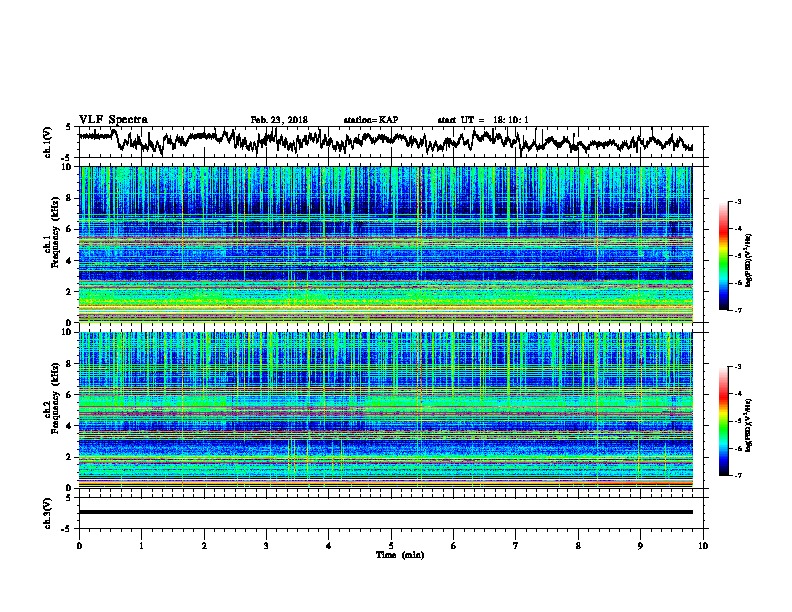Click the ch.2 "Frequency (kHz)" axis label
The width and height of the screenshot is (792, 612).
tap(55, 398)
